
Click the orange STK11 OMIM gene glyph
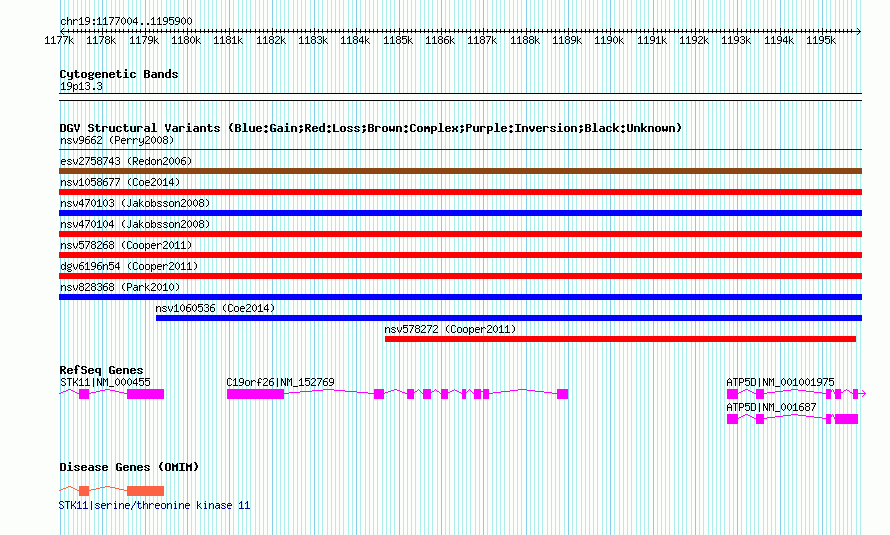[x=112, y=490]
